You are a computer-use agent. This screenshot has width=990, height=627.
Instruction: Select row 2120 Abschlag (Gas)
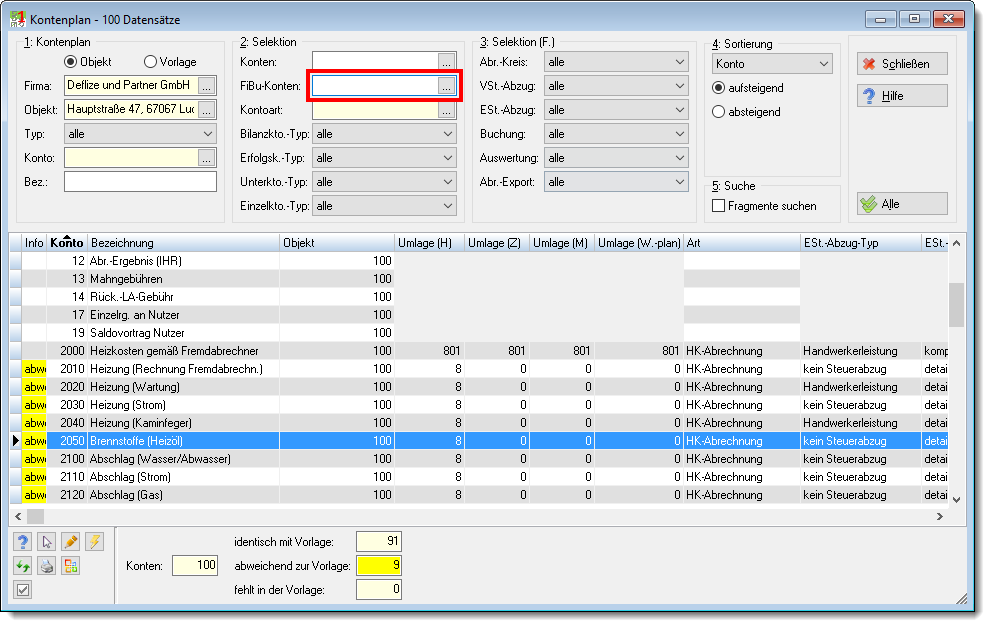(x=479, y=495)
